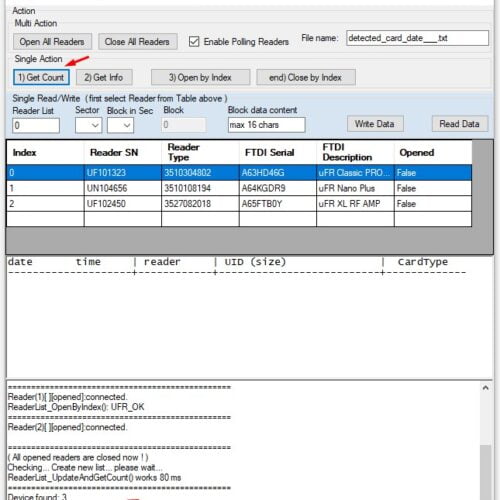Click Reader Type 3510108194 cell
Image resolution: width=500 pixels, height=500 pixels.
pos(200,188)
